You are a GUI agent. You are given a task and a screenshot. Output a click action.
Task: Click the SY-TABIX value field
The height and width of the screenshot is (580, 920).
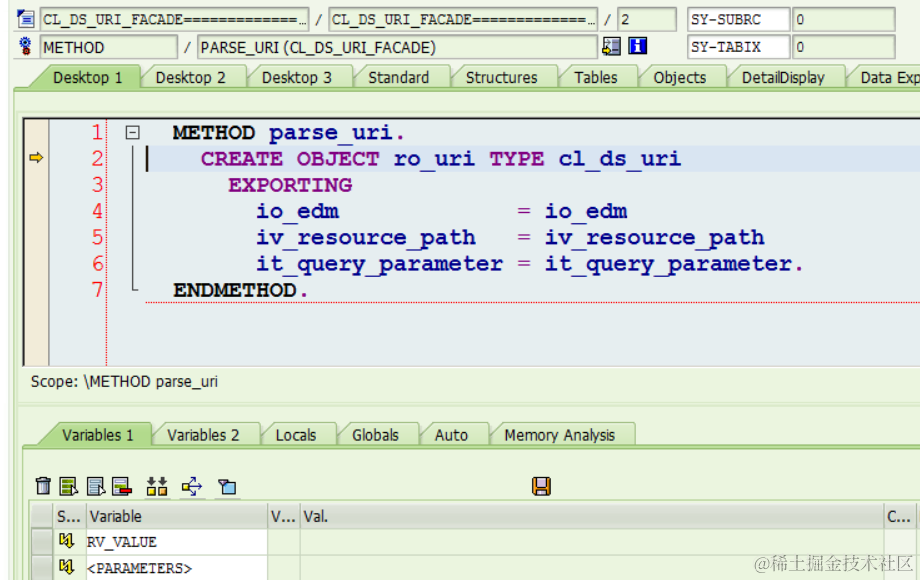(843, 47)
